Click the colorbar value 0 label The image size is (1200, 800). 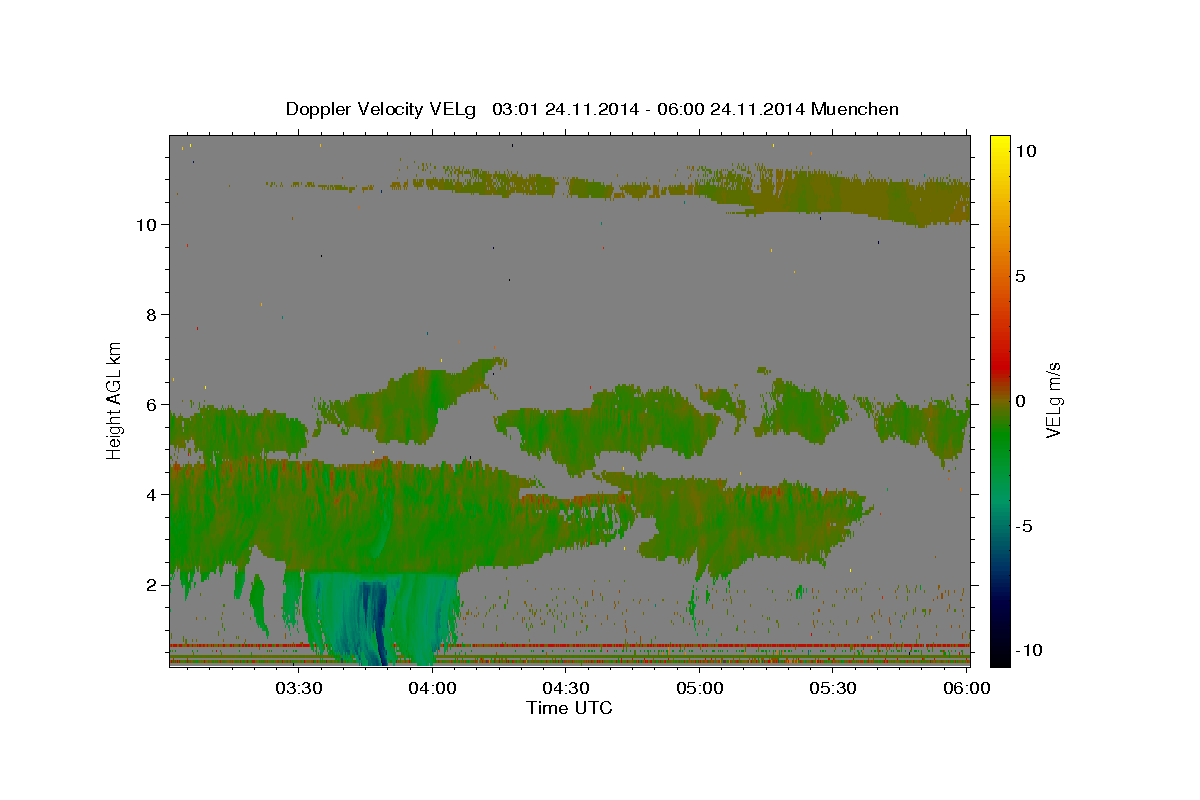tap(1020, 401)
